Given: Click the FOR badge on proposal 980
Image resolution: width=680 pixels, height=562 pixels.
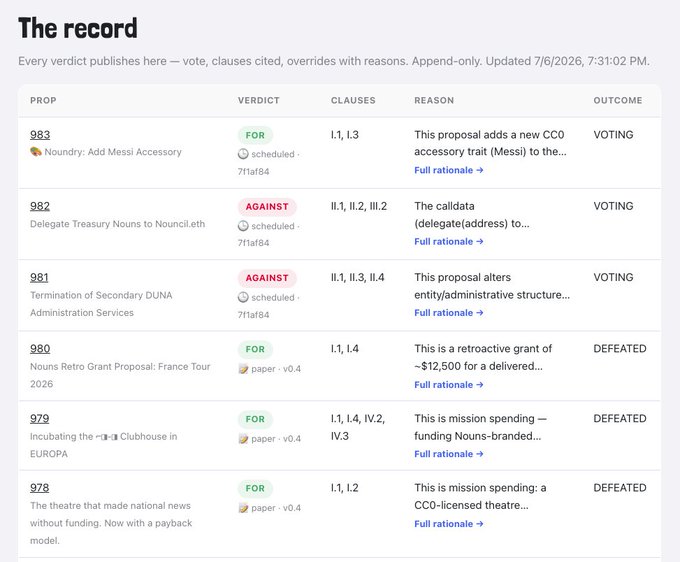Looking at the screenshot, I should (x=255, y=349).
